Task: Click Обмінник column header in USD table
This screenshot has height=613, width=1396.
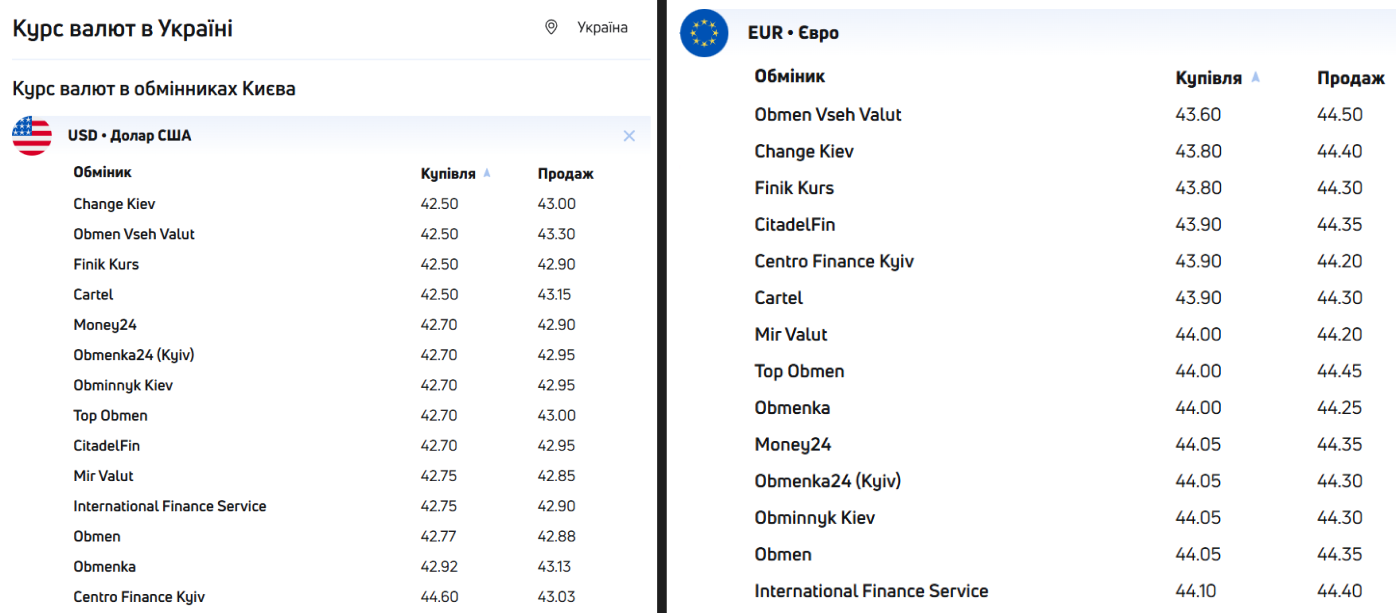Action: (102, 173)
